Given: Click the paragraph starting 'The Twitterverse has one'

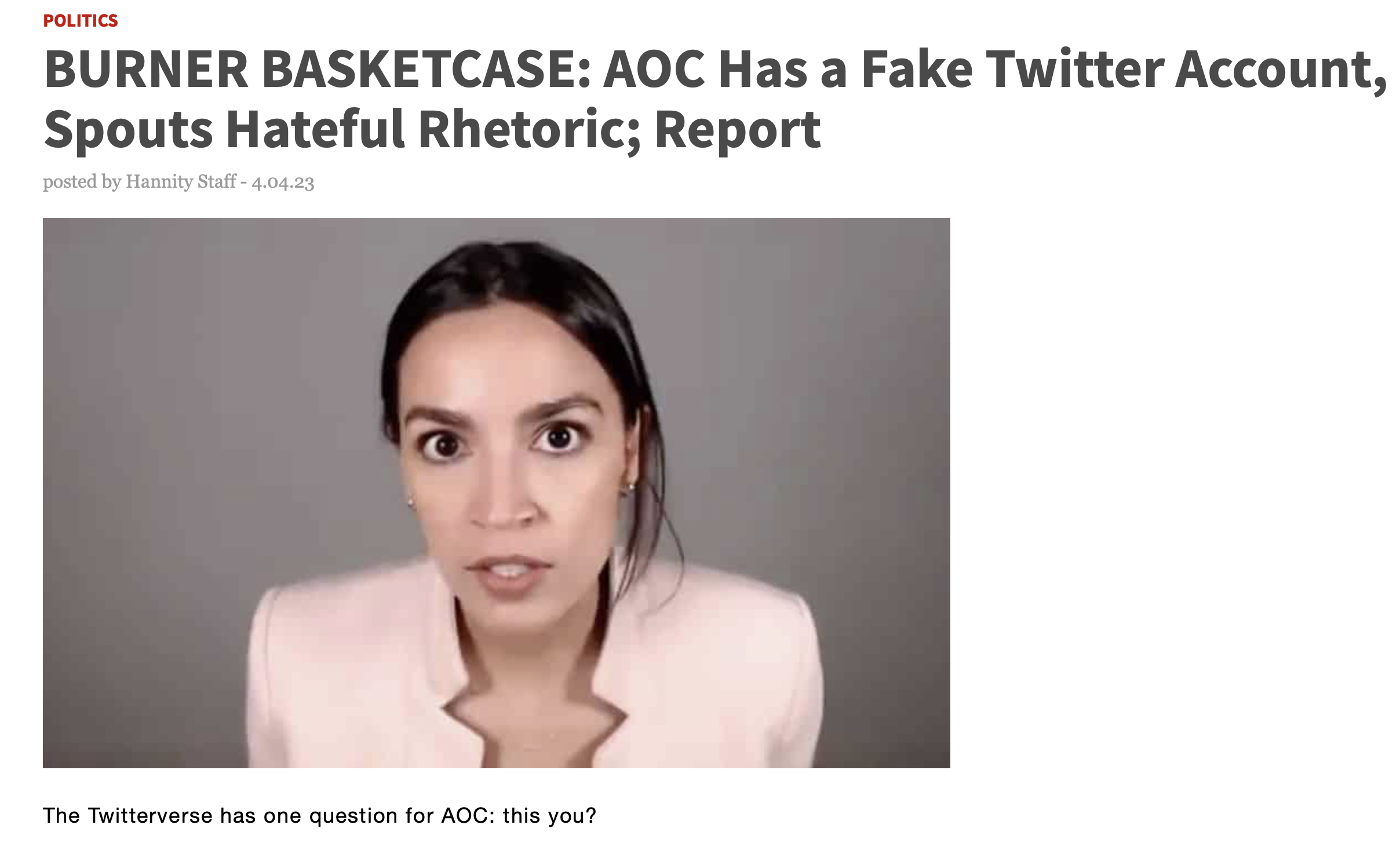Looking at the screenshot, I should [x=320, y=816].
